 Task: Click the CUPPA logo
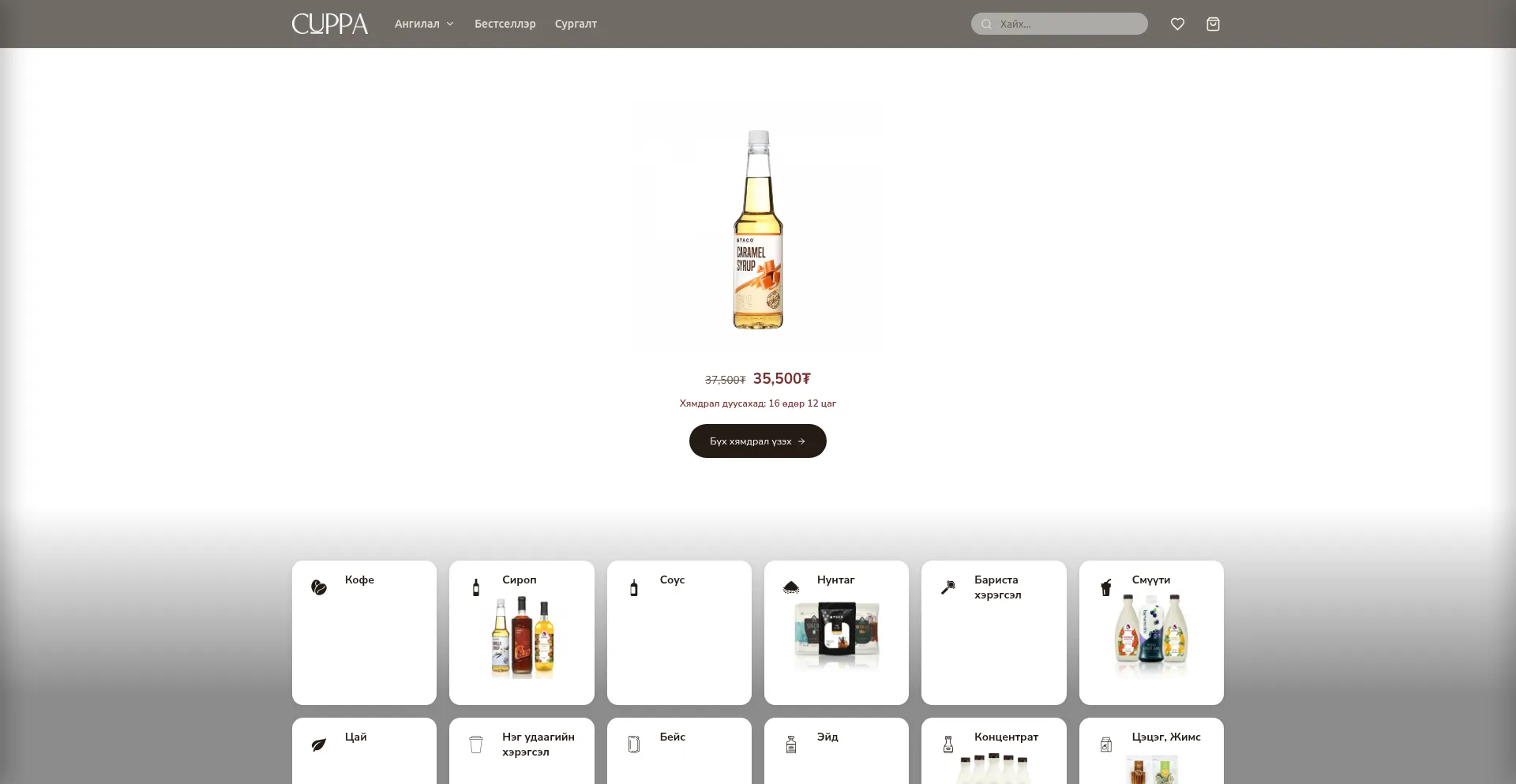(330, 24)
